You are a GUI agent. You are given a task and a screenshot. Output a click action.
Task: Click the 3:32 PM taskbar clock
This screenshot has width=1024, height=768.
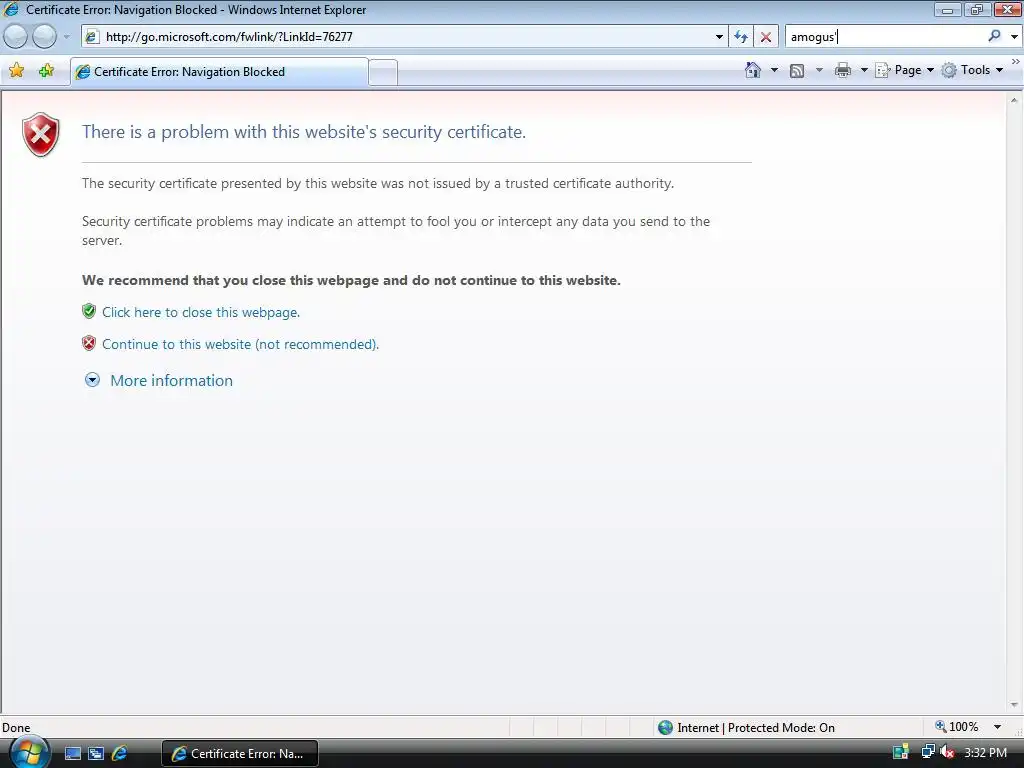click(985, 753)
